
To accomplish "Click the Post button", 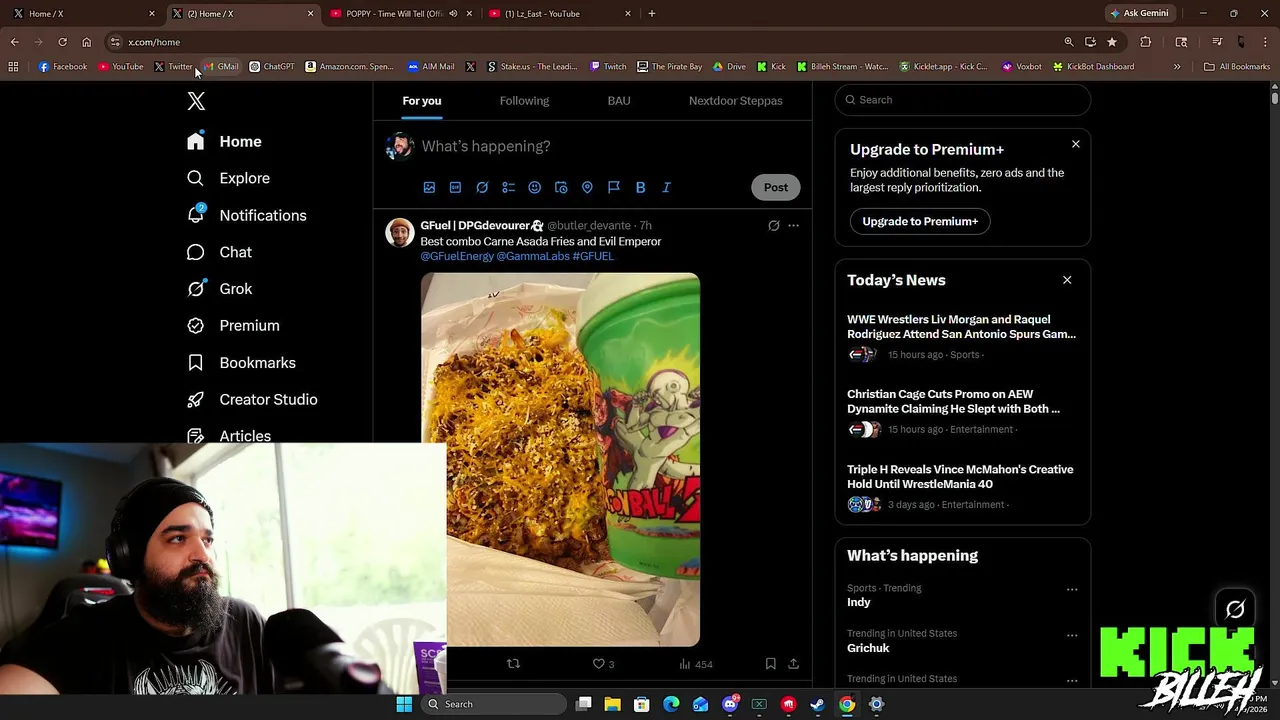I will coord(776,187).
